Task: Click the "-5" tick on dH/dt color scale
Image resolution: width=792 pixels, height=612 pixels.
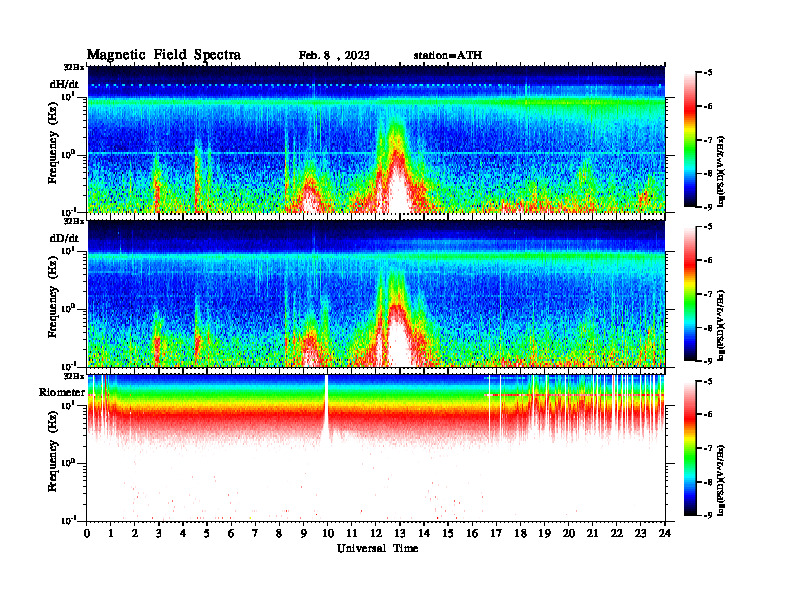Action: pos(708,73)
